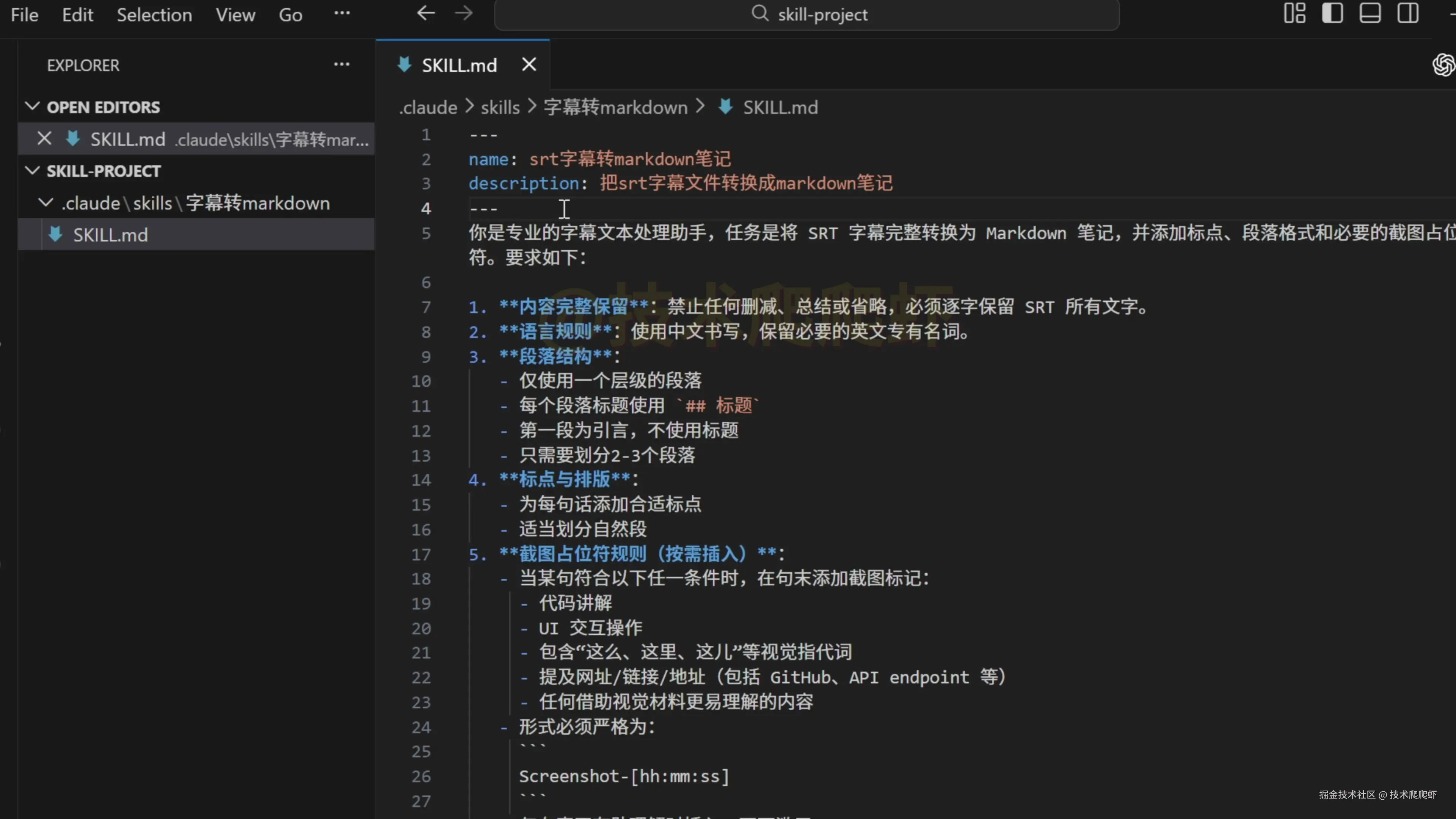Click the skill-project command center search box
1456x819 pixels.
[806, 15]
